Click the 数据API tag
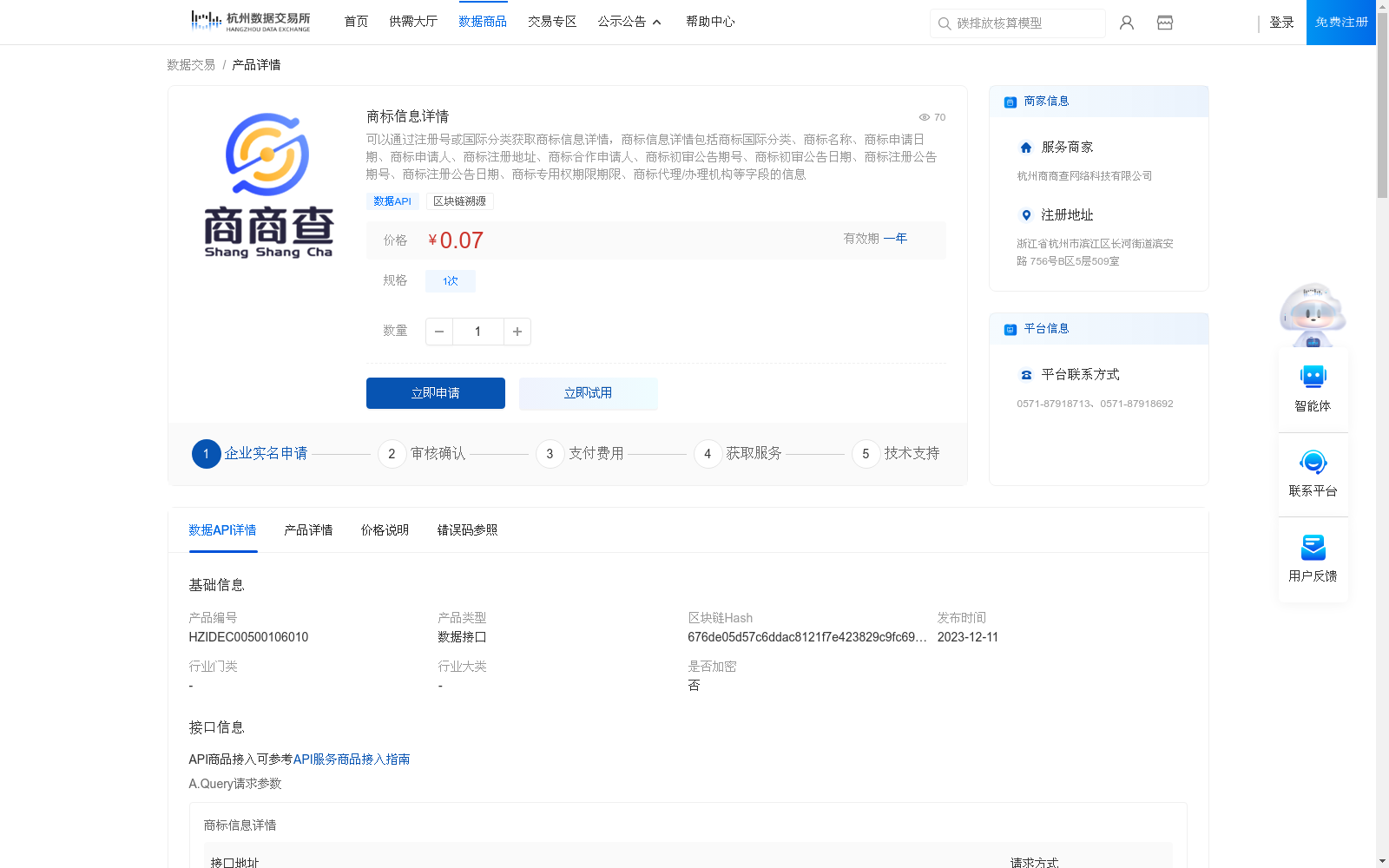 [x=392, y=201]
